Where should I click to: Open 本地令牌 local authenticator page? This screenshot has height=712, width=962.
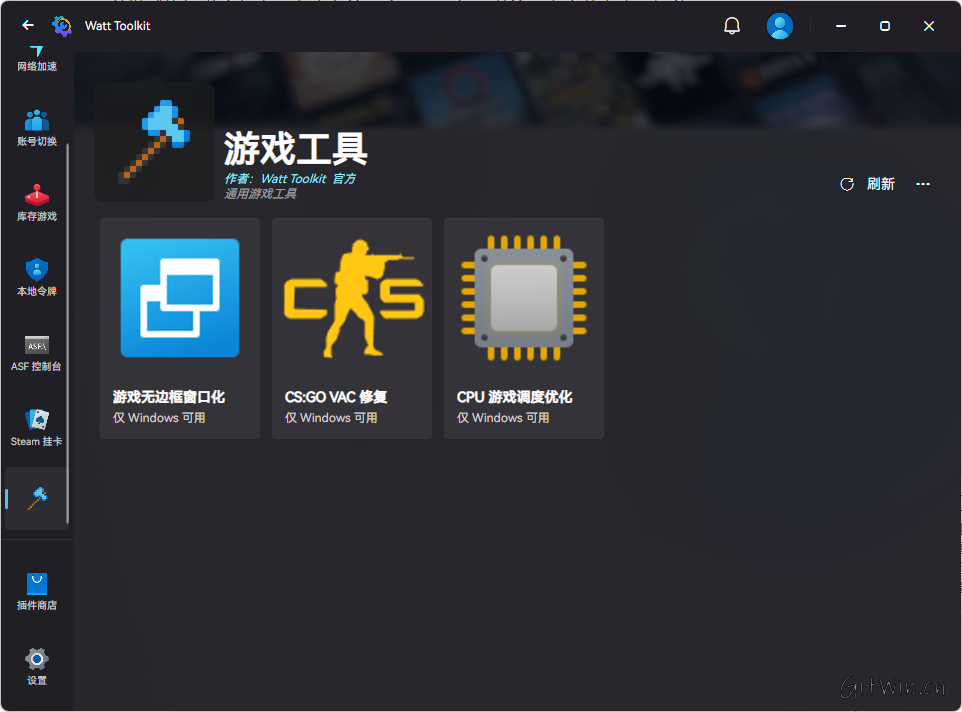point(37,278)
